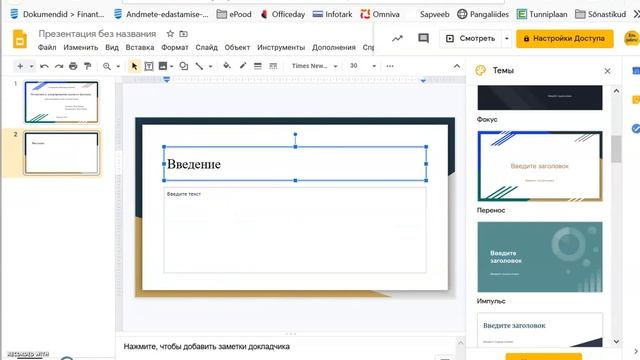Select the line tool

pos(199,66)
